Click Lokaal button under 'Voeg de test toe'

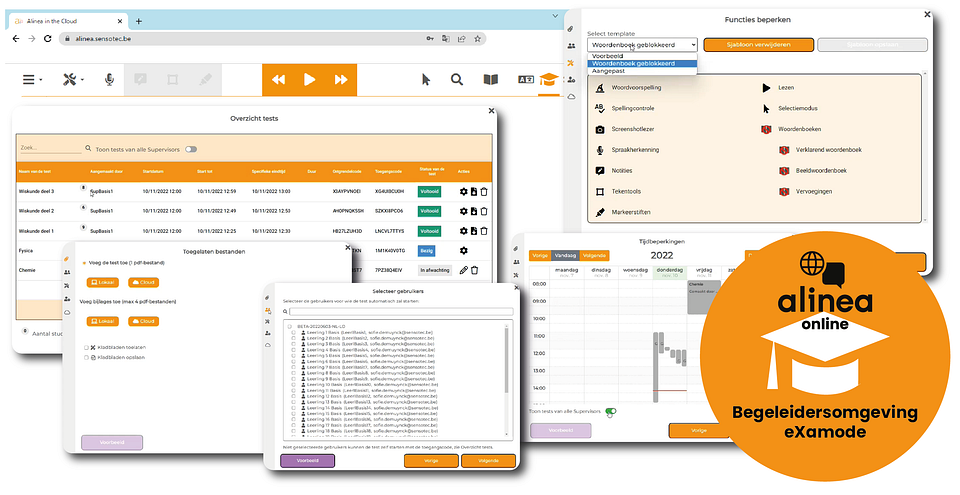pyautogui.click(x=102, y=282)
